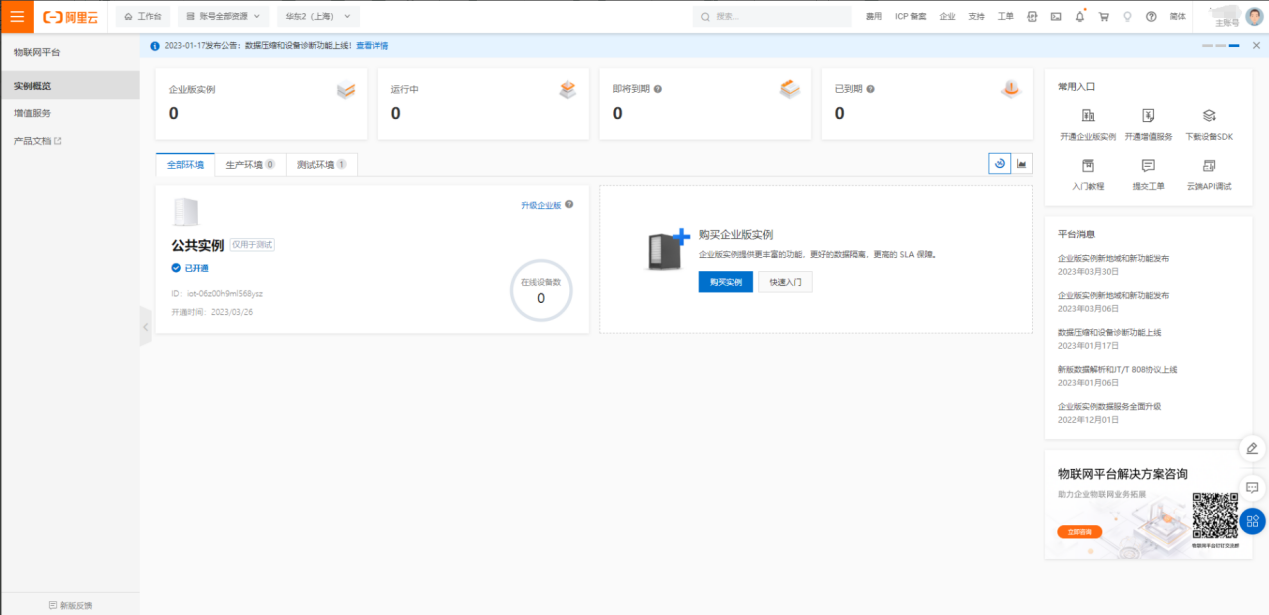Click the 下载设备SDK shortcut icon

point(1209,116)
